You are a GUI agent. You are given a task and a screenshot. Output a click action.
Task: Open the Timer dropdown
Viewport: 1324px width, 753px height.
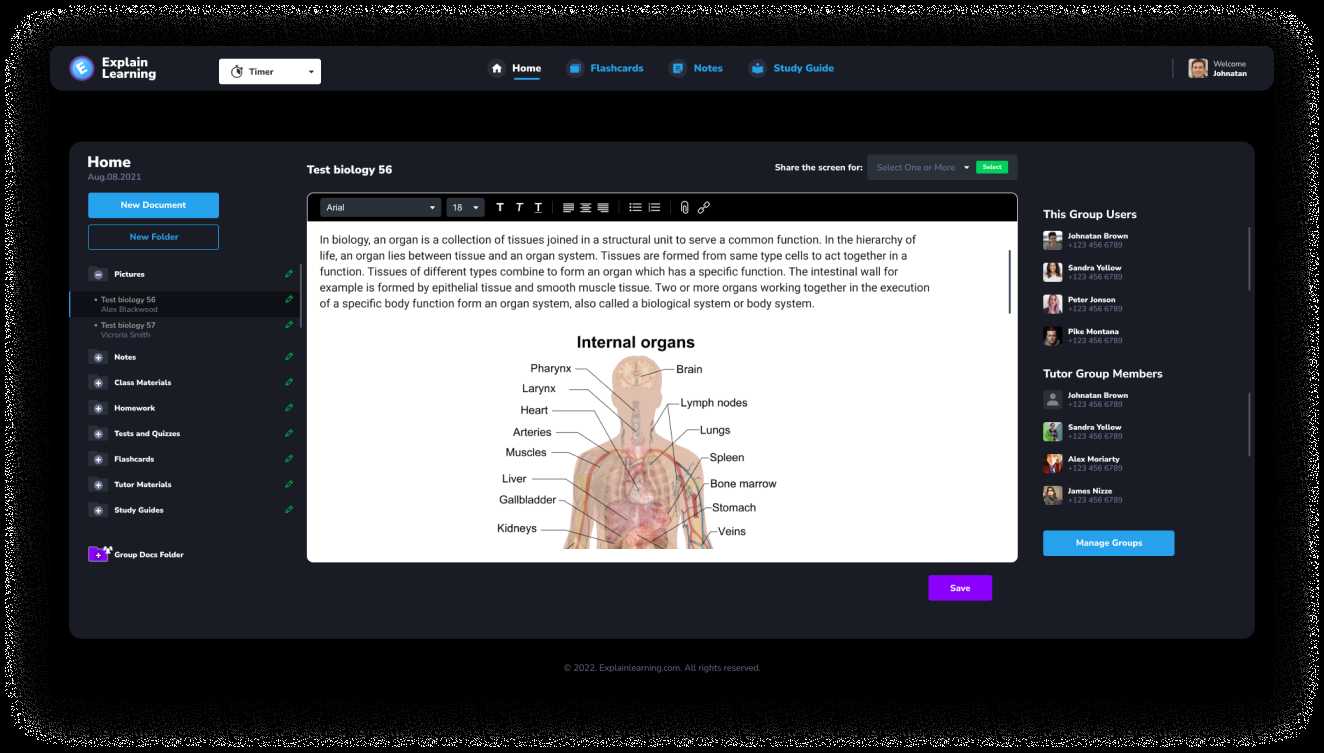point(270,72)
